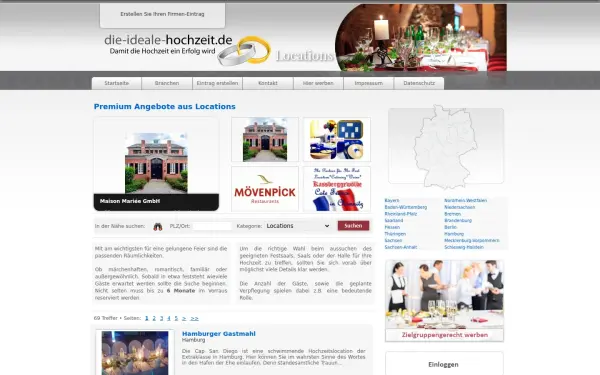Click the Germany map graphic
Image resolution: width=600 pixels, height=375 pixels.
[x=446, y=147]
